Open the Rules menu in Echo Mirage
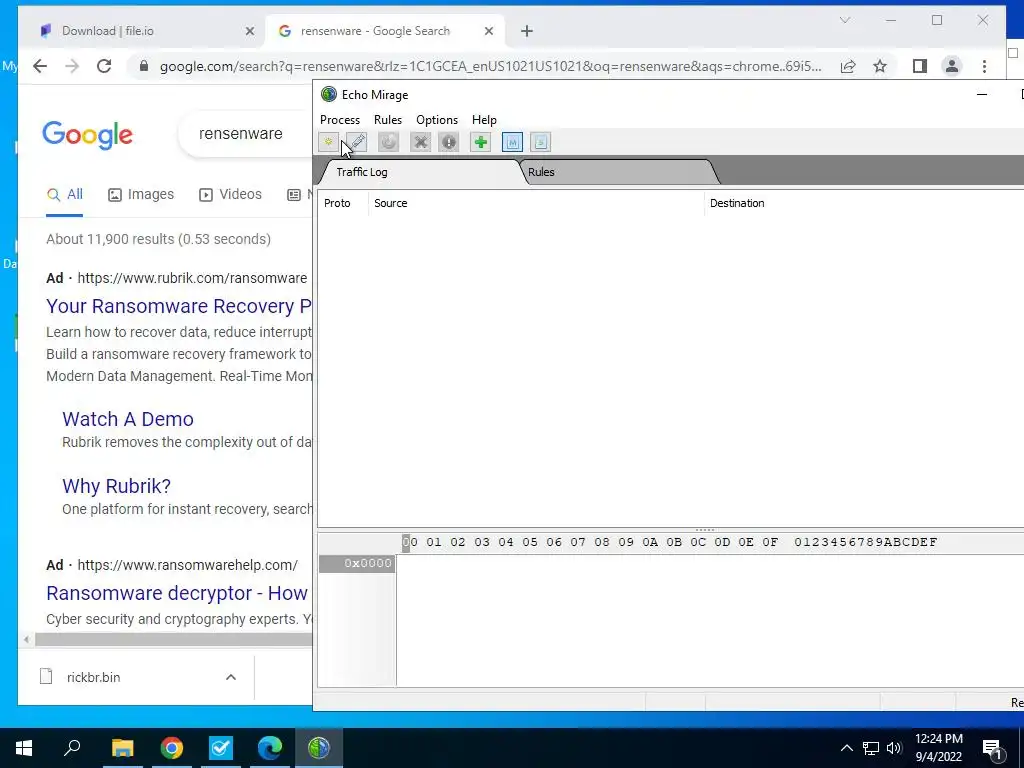This screenshot has height=768, width=1024. [x=388, y=120]
